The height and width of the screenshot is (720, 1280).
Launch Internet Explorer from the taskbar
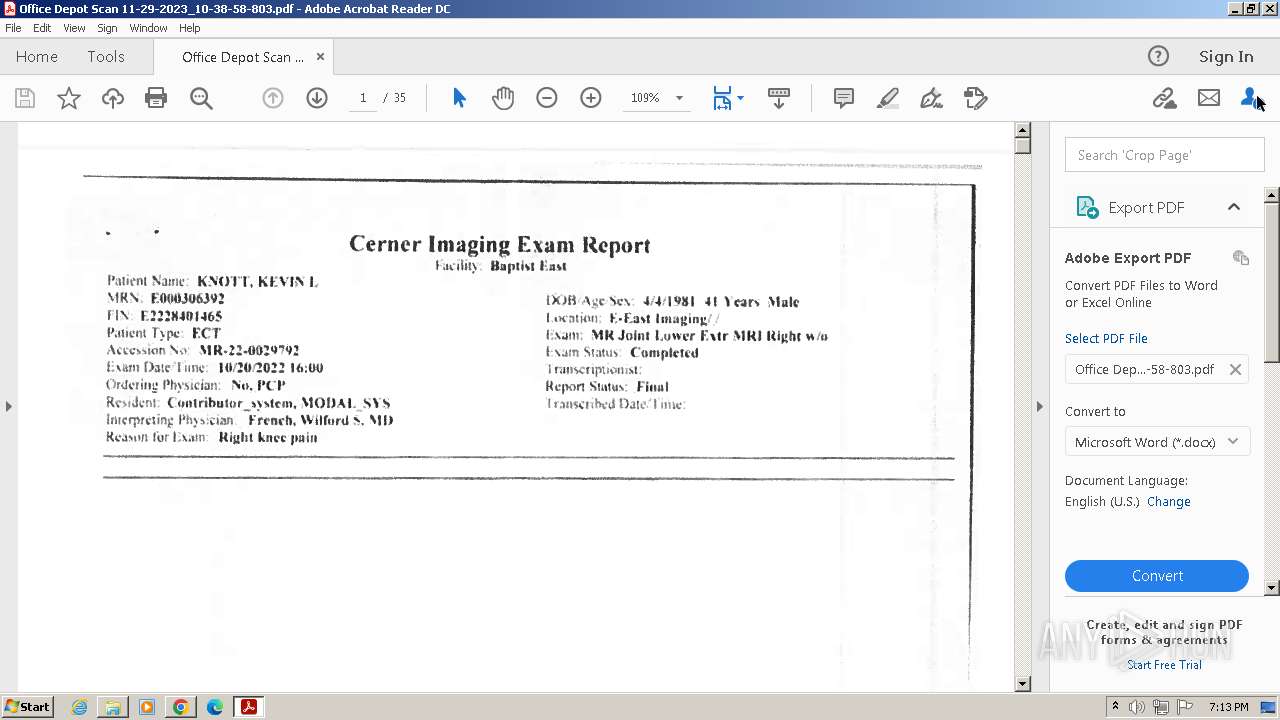(x=79, y=707)
